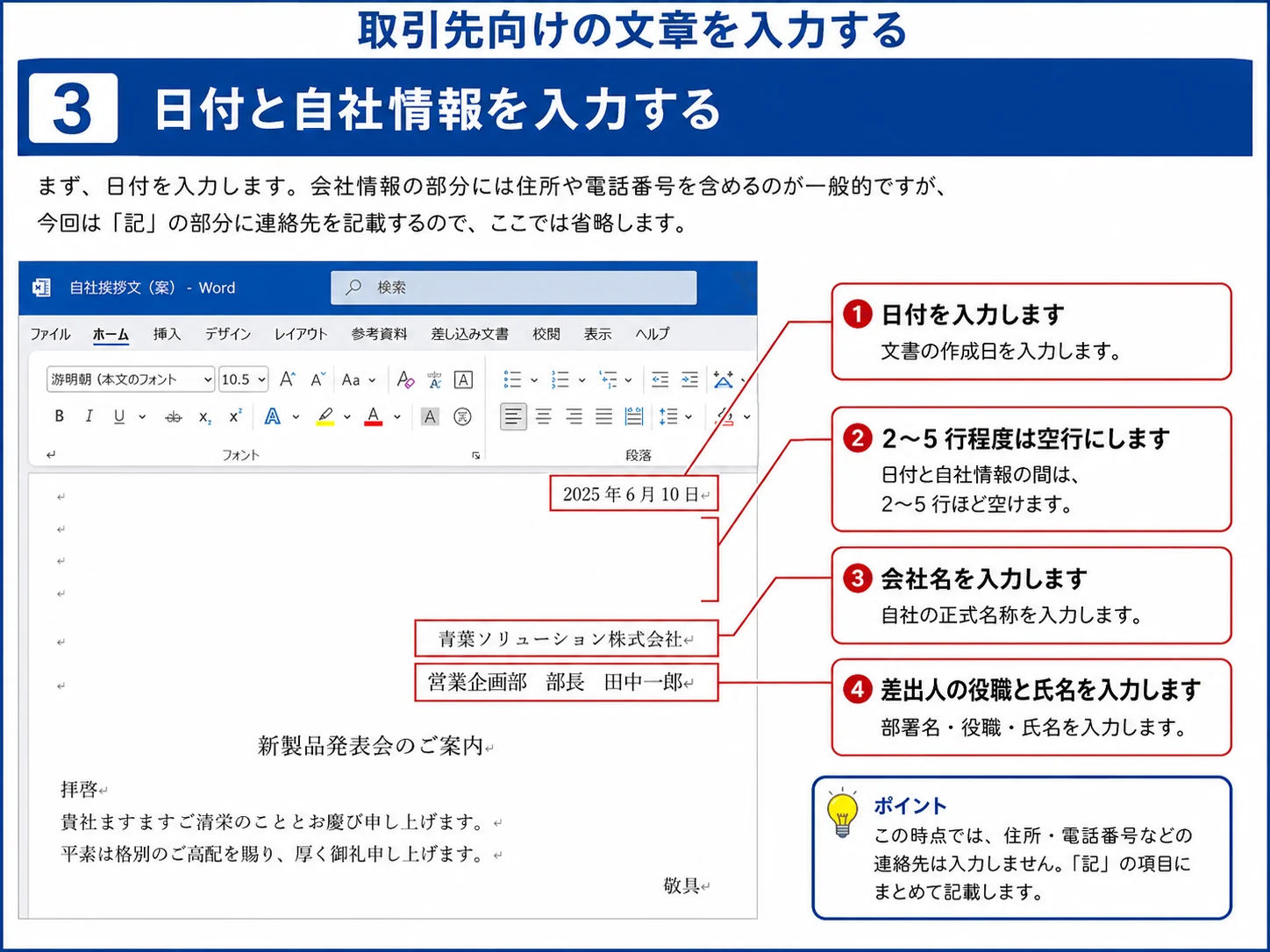Click Distributed alignment icon
Viewport: 1270px width, 952px height.
tap(634, 416)
